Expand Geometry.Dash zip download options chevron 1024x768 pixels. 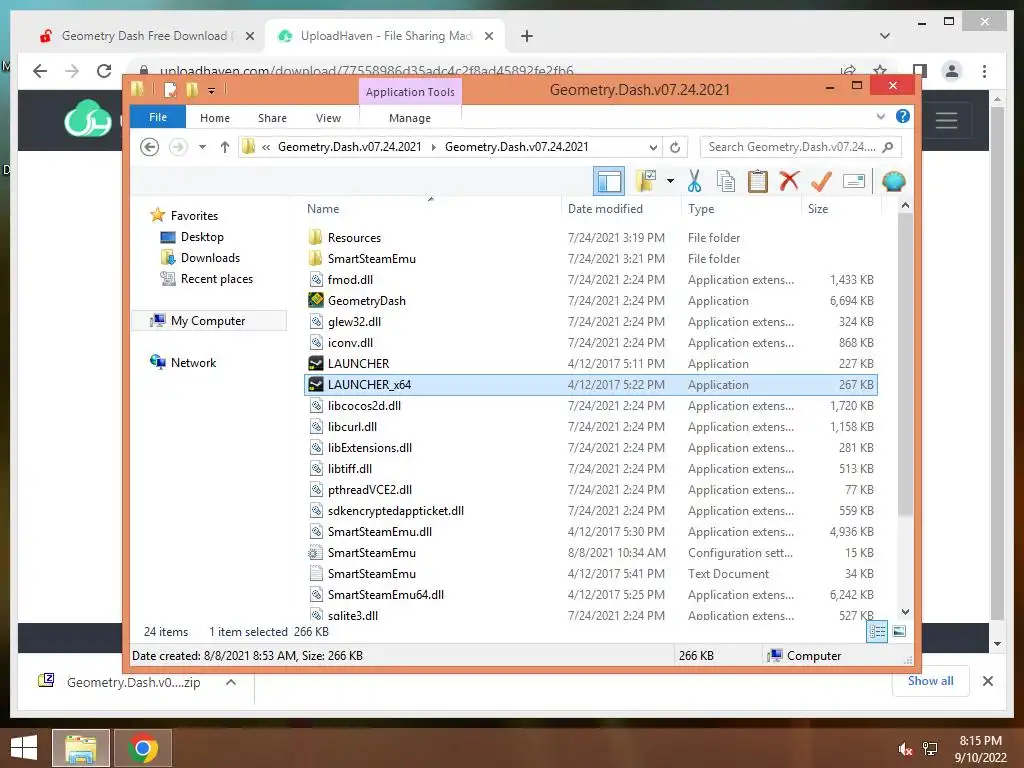(x=231, y=682)
